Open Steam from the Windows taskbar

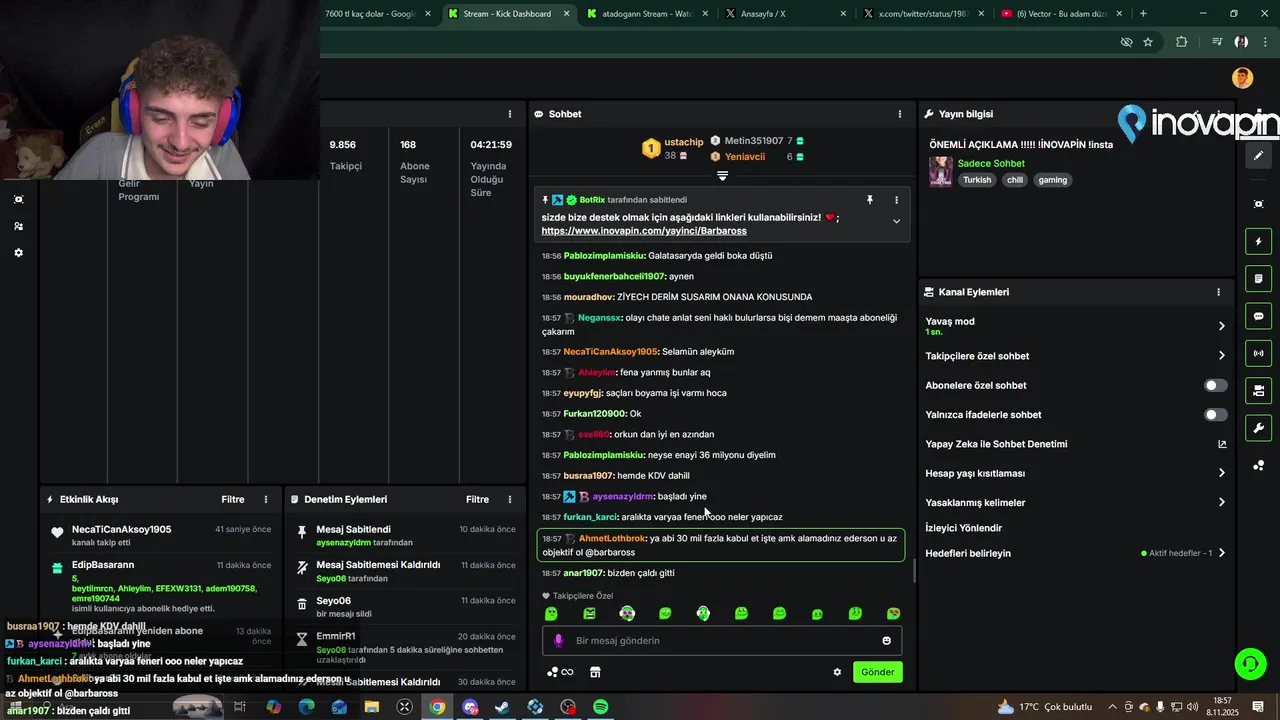tap(502, 707)
